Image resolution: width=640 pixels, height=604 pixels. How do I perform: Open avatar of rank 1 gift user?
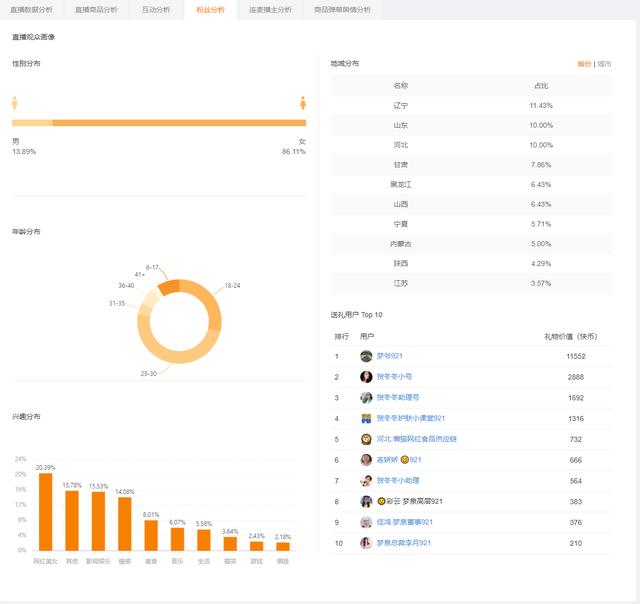click(x=366, y=356)
